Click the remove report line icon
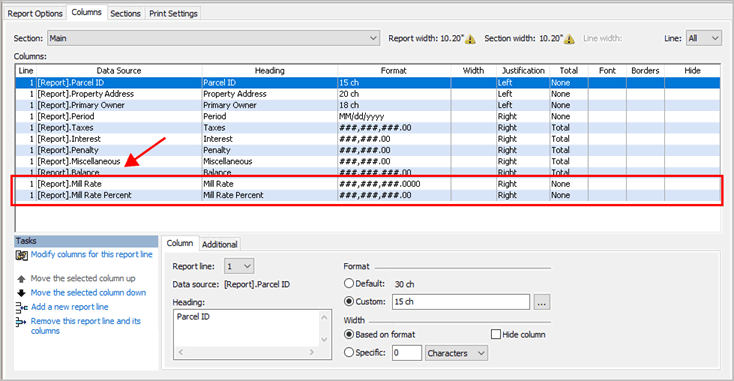Screen dimensions: 734x381 21,322
